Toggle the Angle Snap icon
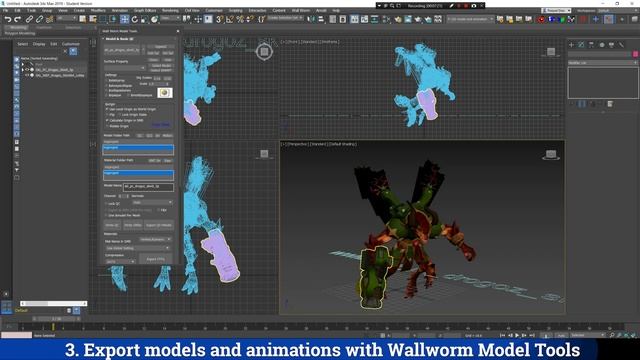 (x=230, y=19)
